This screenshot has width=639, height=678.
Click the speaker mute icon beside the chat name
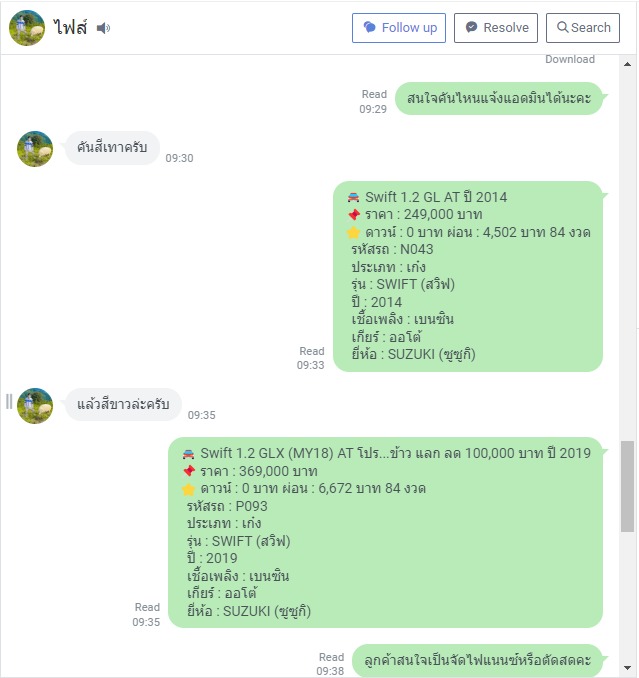103,28
